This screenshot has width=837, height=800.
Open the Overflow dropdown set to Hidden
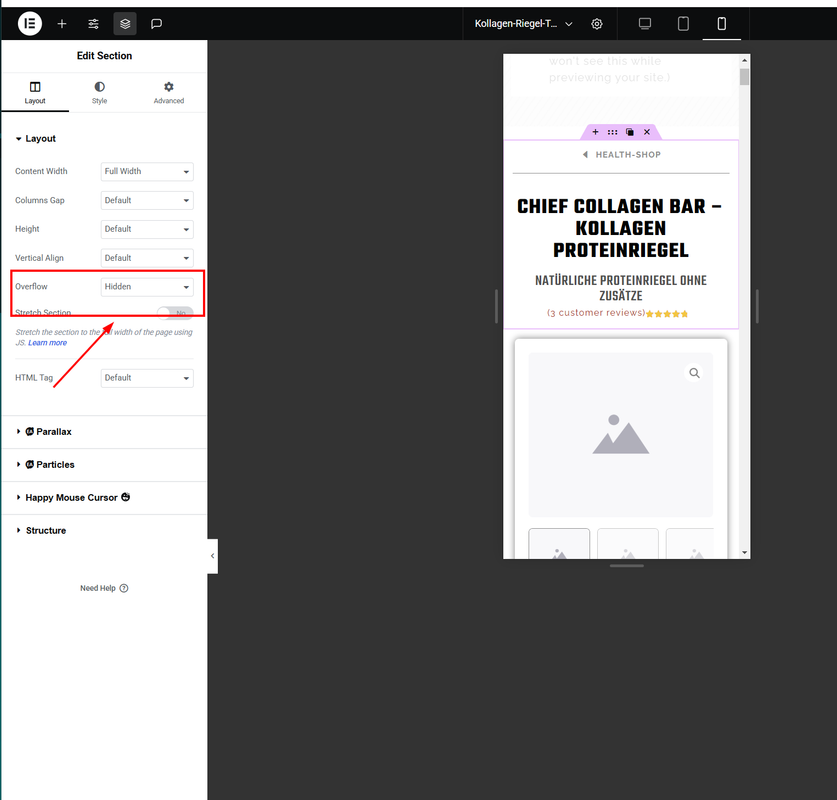click(x=147, y=287)
